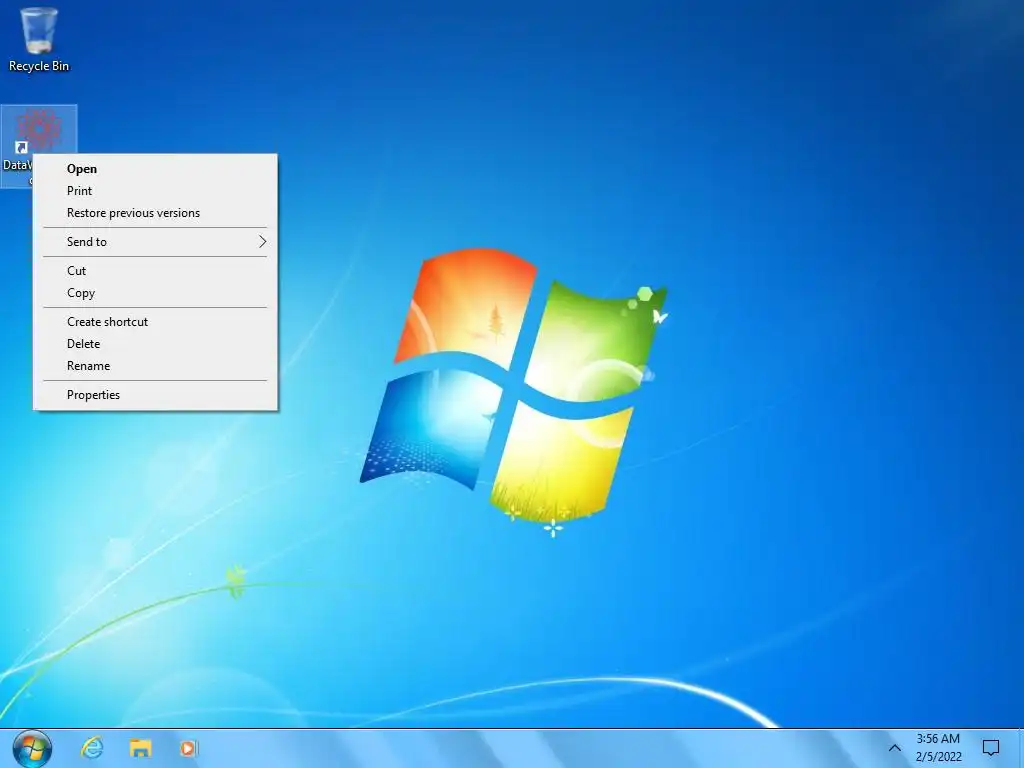Open the Start menu orb
The width and height of the screenshot is (1024, 768).
coord(32,748)
